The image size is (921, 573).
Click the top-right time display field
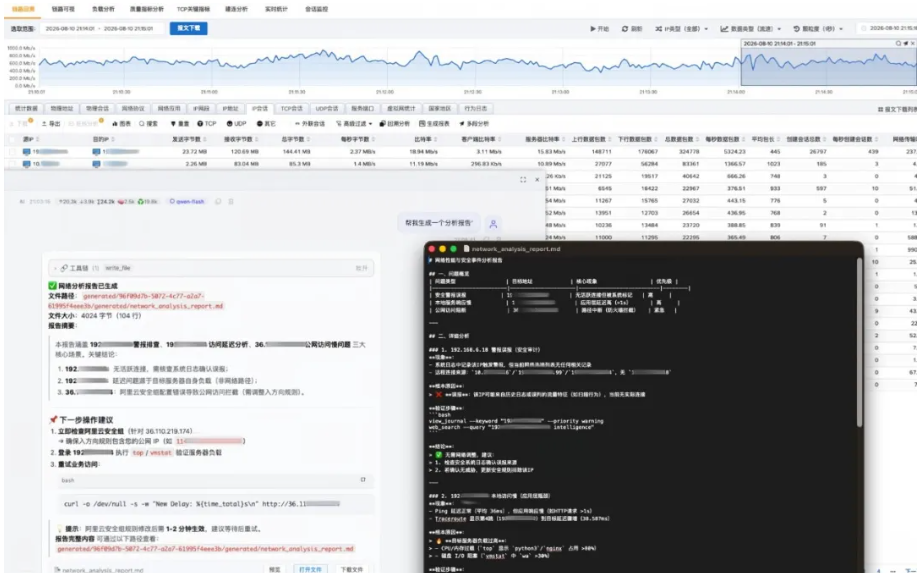[x=888, y=28]
